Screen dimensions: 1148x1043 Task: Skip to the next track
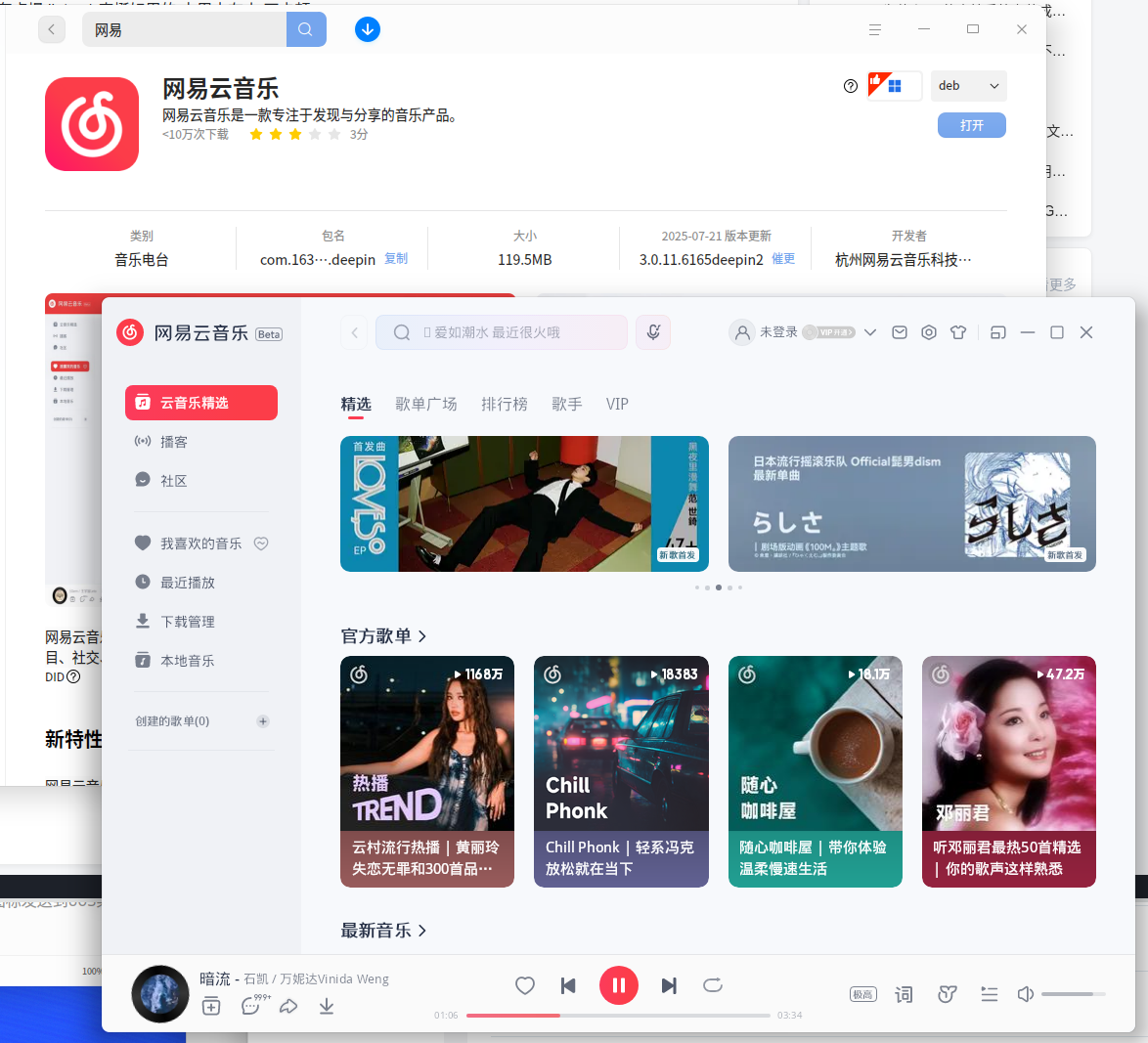669,986
